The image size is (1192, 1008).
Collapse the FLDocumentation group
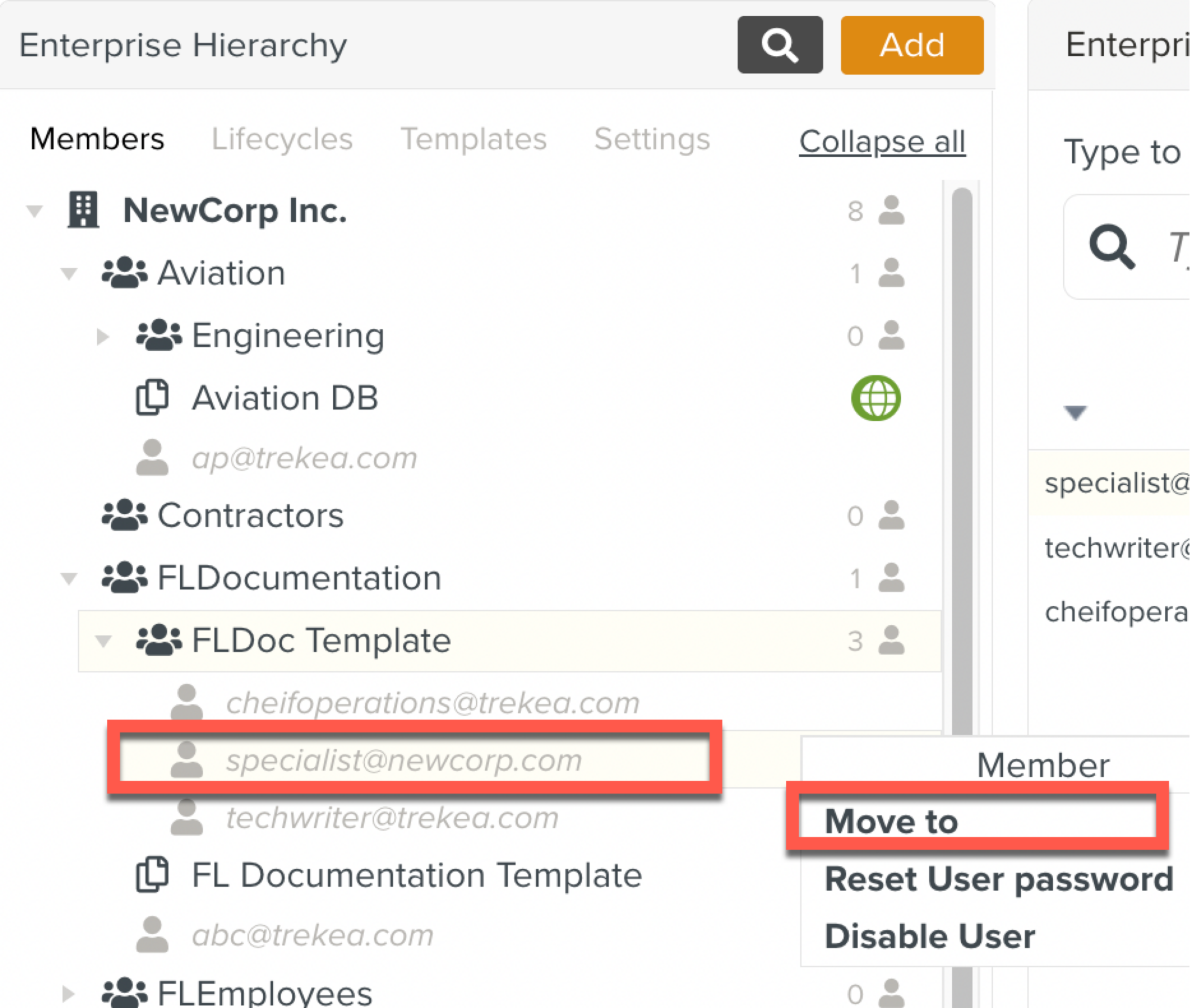click(69, 578)
